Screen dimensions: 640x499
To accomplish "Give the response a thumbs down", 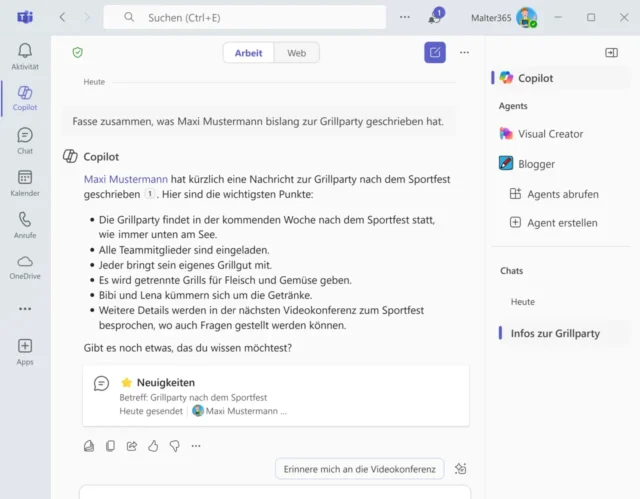I will click(174, 446).
